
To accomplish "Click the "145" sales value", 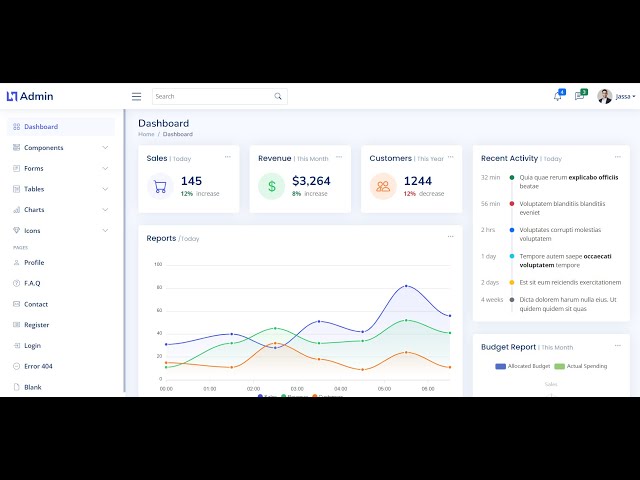I will click(x=191, y=181).
